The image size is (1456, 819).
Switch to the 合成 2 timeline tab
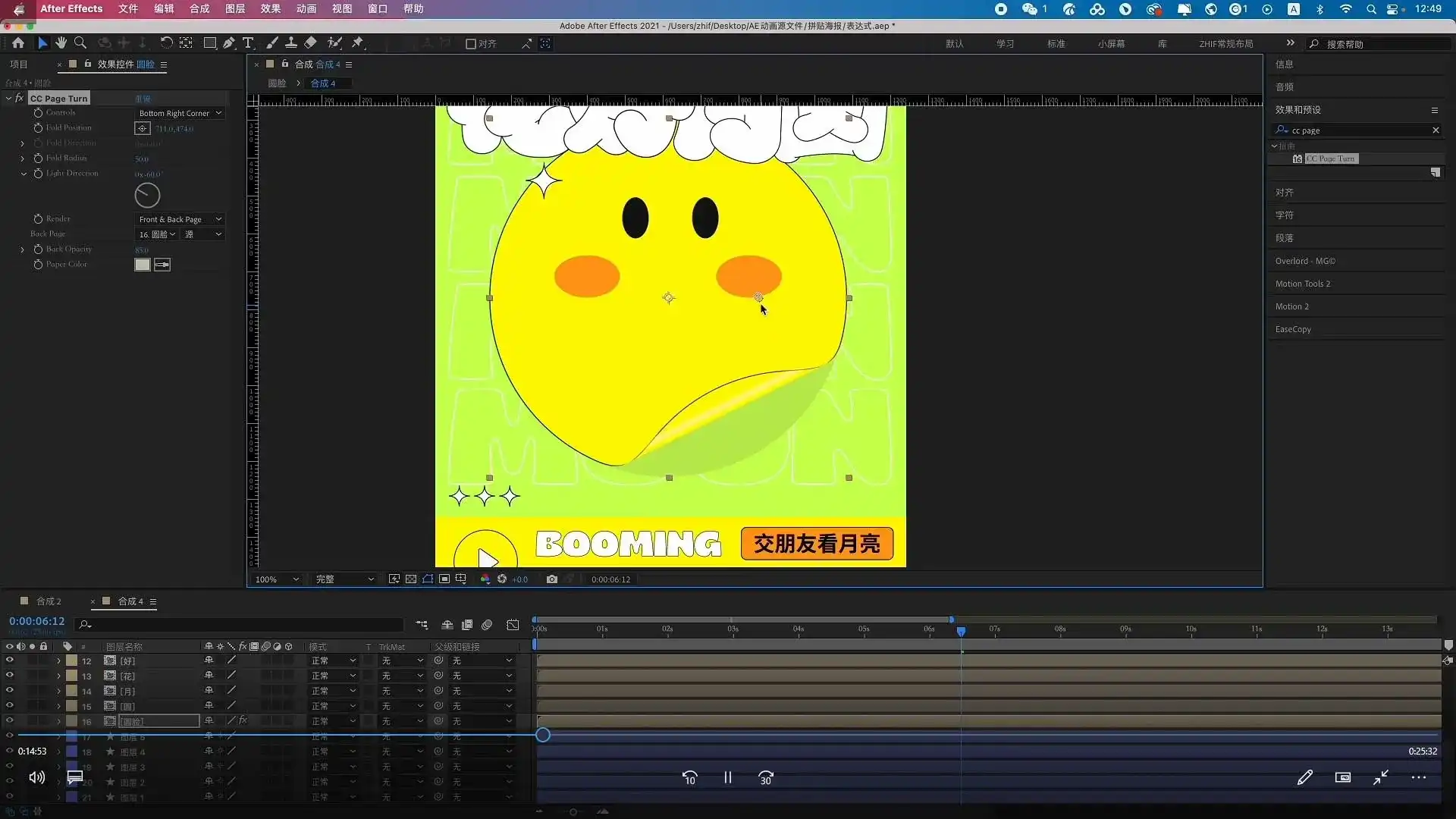tap(49, 601)
